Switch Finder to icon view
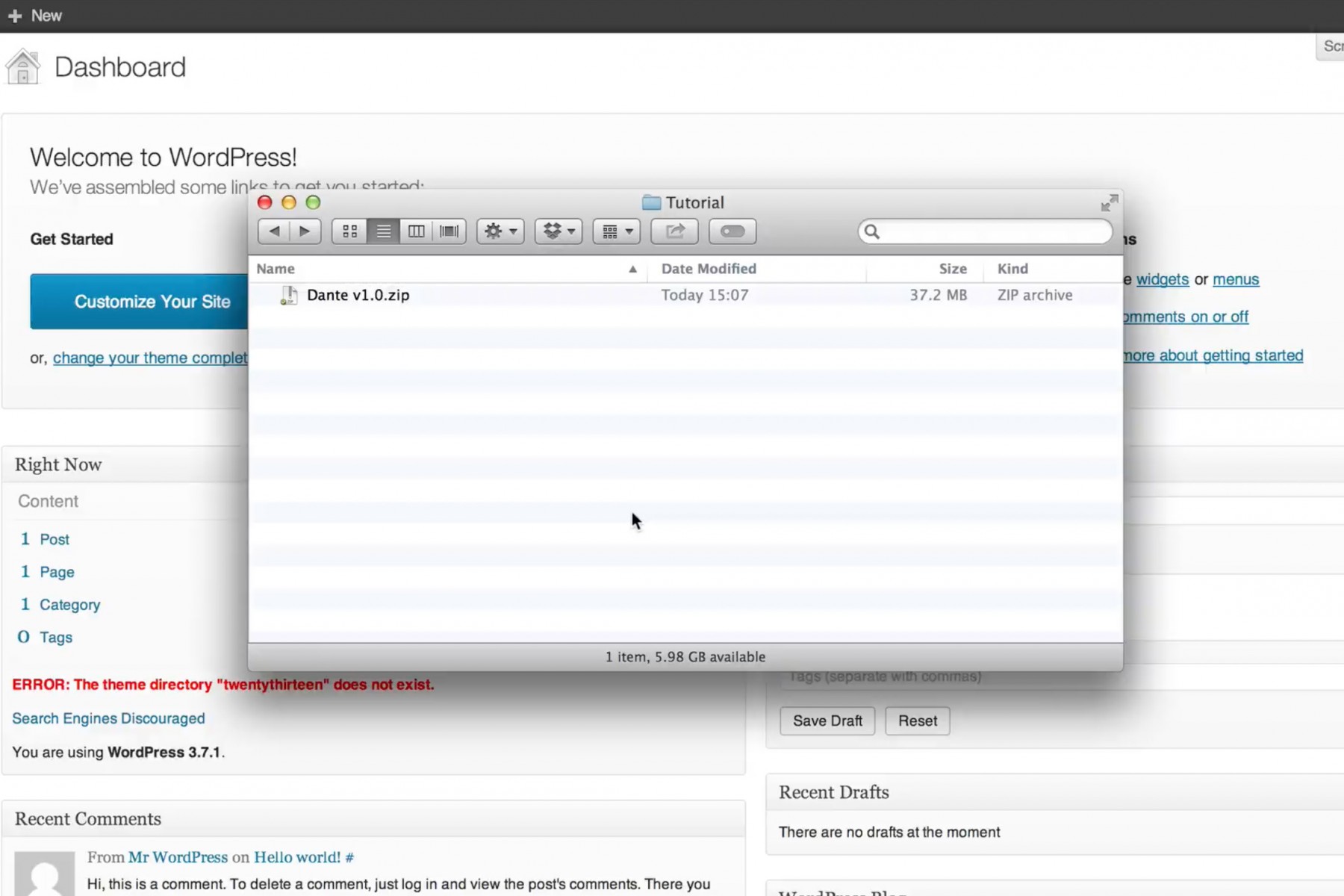Viewport: 1344px width, 896px height. (x=349, y=231)
